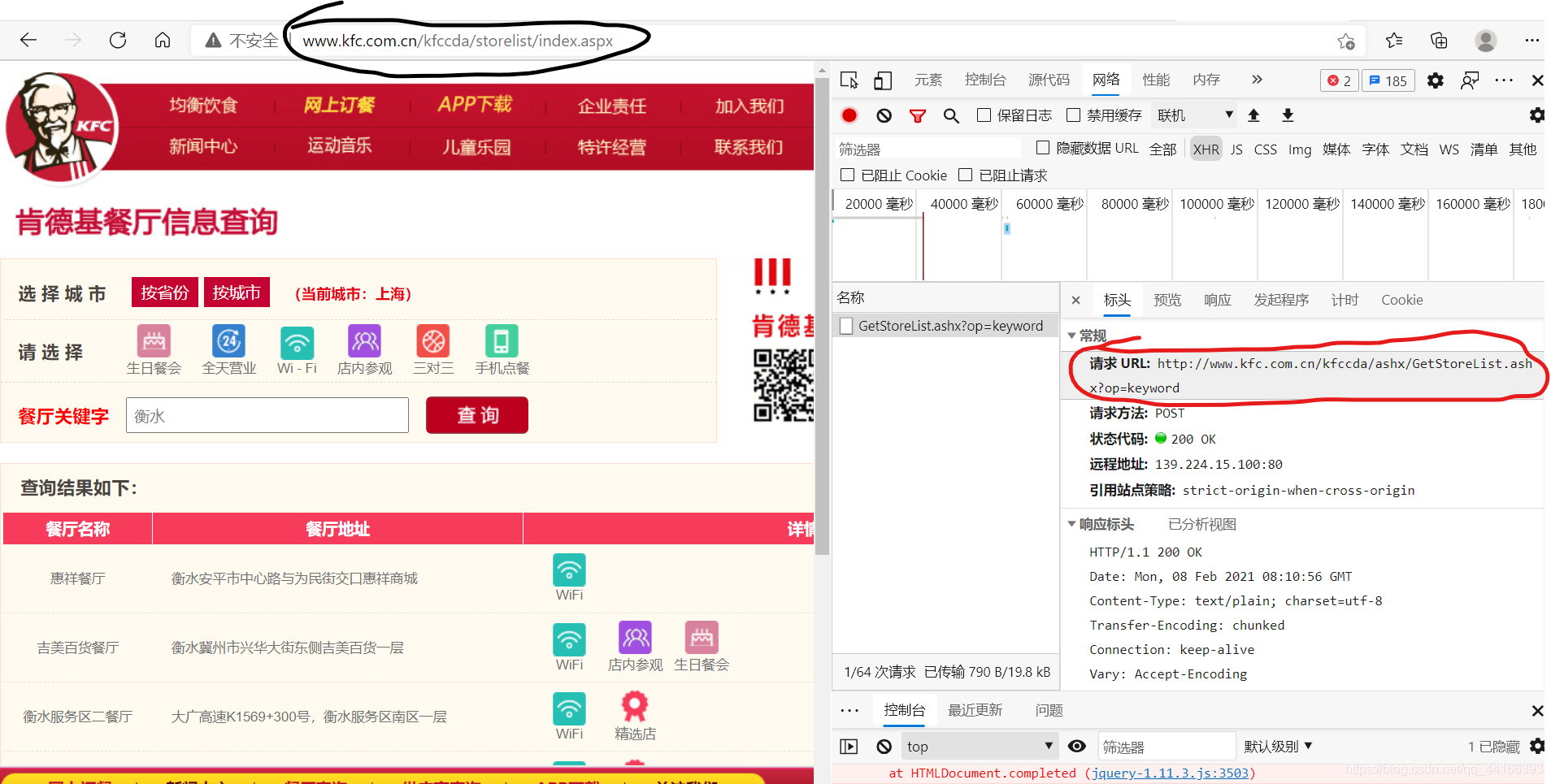This screenshot has width=1551, height=784.
Task: Open the 联机 throttling dropdown
Action: click(x=1194, y=115)
